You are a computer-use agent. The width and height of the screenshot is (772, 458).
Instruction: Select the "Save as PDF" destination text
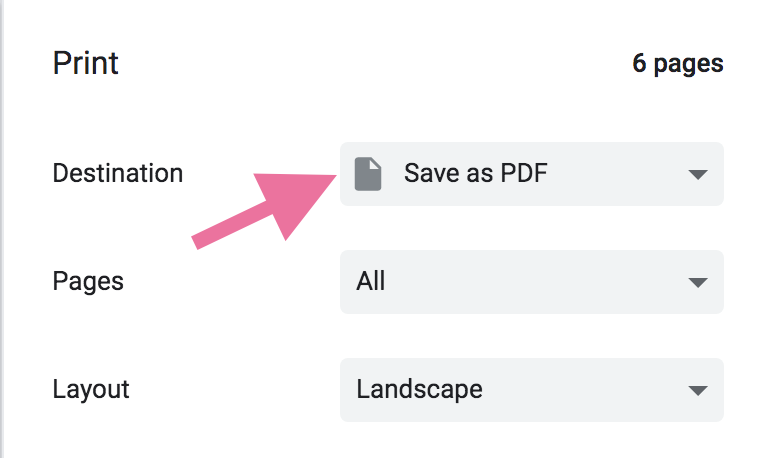click(x=475, y=174)
